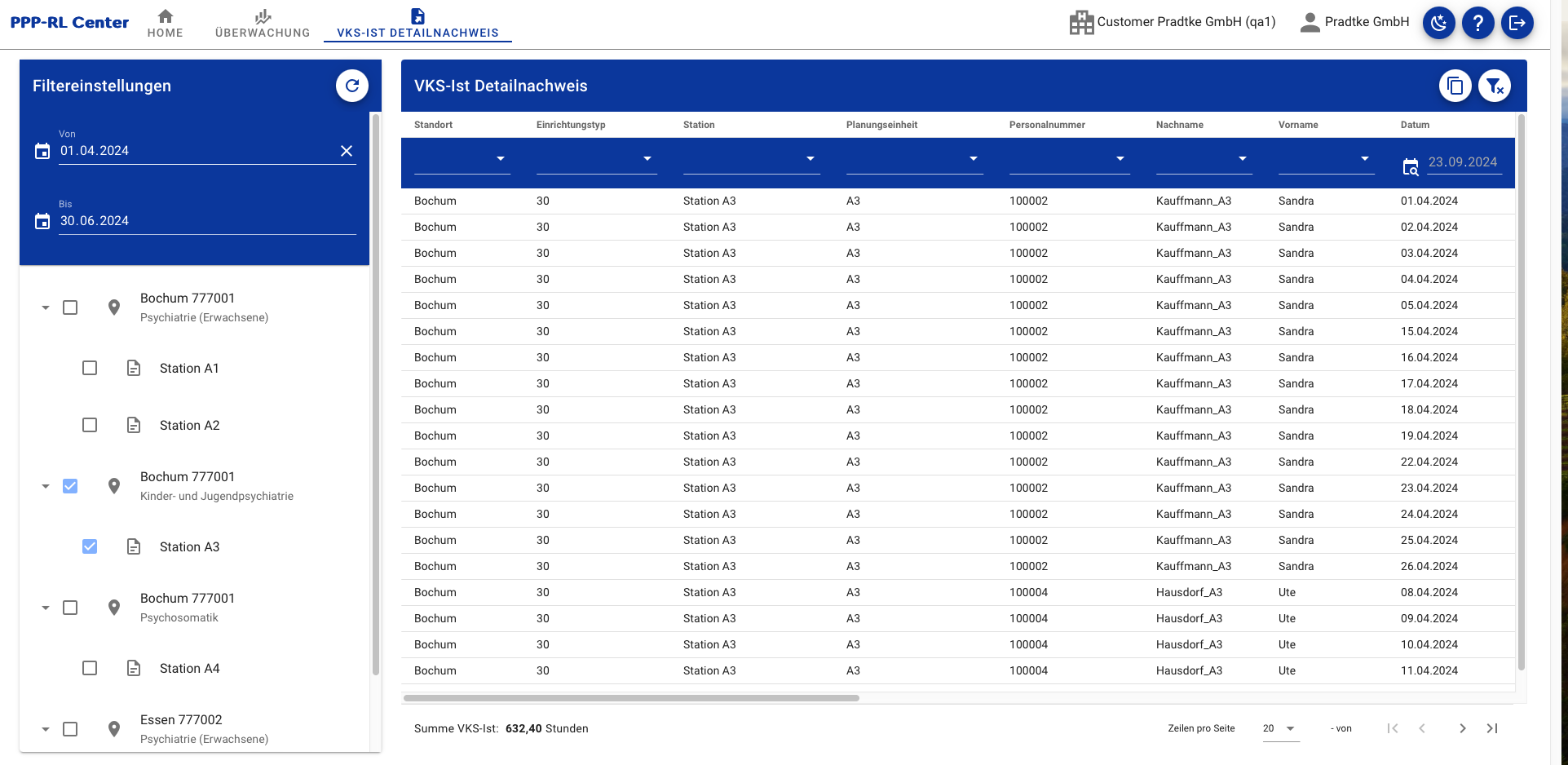This screenshot has width=1568, height=765.
Task: Check the Station A4 checkbox
Action: point(90,668)
